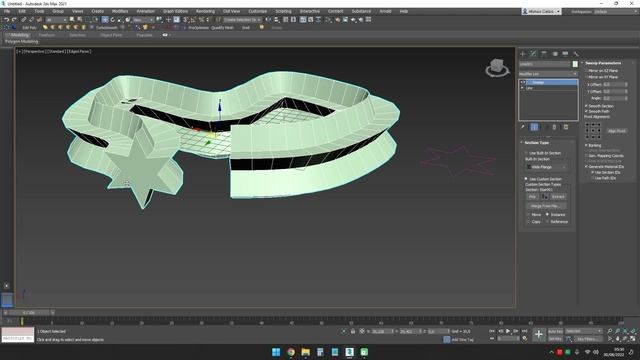The image size is (640, 360).
Task: Open the Customize menu
Action: tap(258, 11)
